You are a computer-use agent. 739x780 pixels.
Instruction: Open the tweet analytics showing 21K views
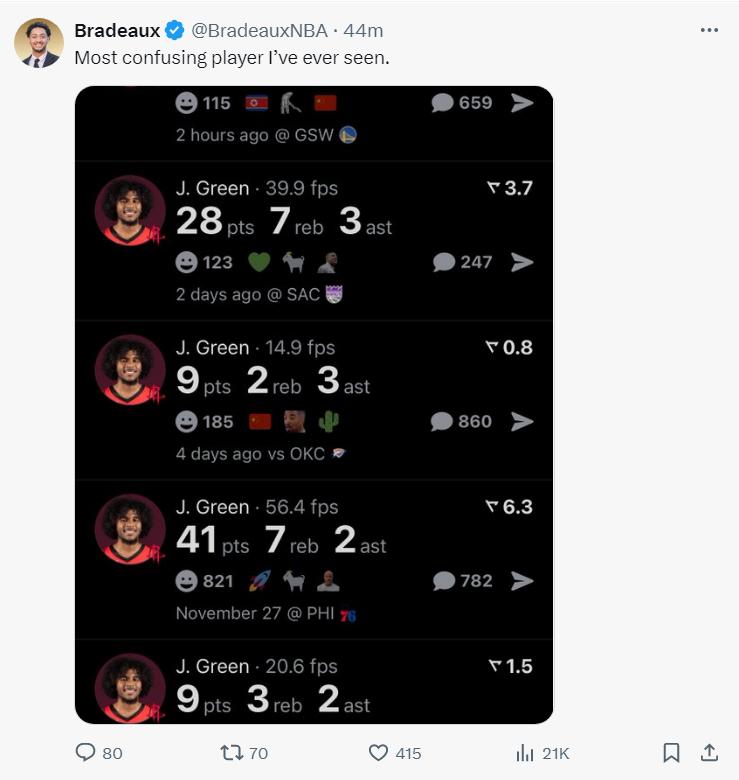pos(525,753)
